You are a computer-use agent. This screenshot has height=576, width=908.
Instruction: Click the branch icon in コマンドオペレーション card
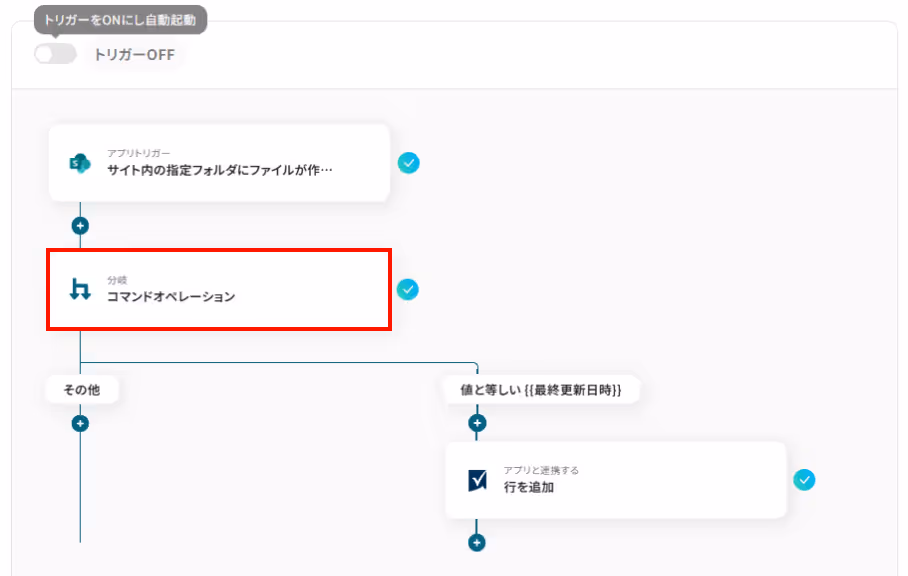pyautogui.click(x=80, y=289)
